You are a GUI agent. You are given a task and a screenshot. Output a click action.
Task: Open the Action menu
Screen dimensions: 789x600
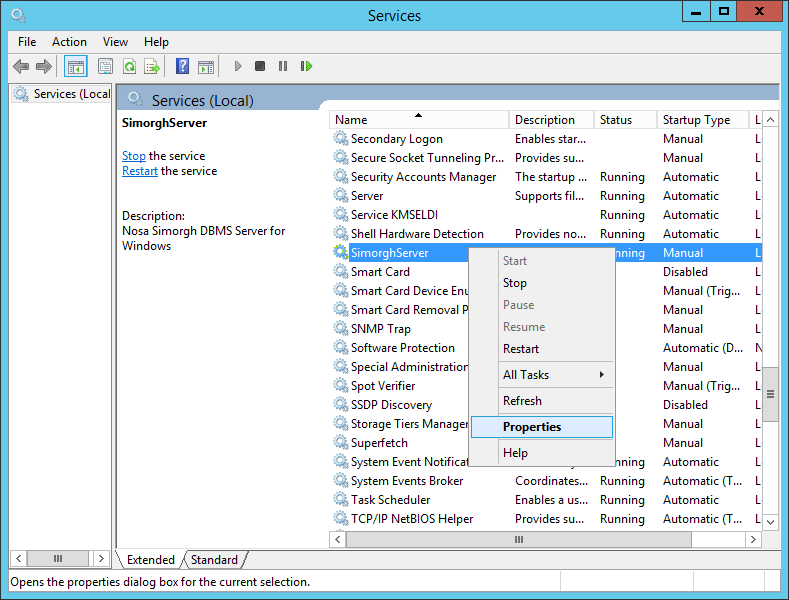[69, 42]
